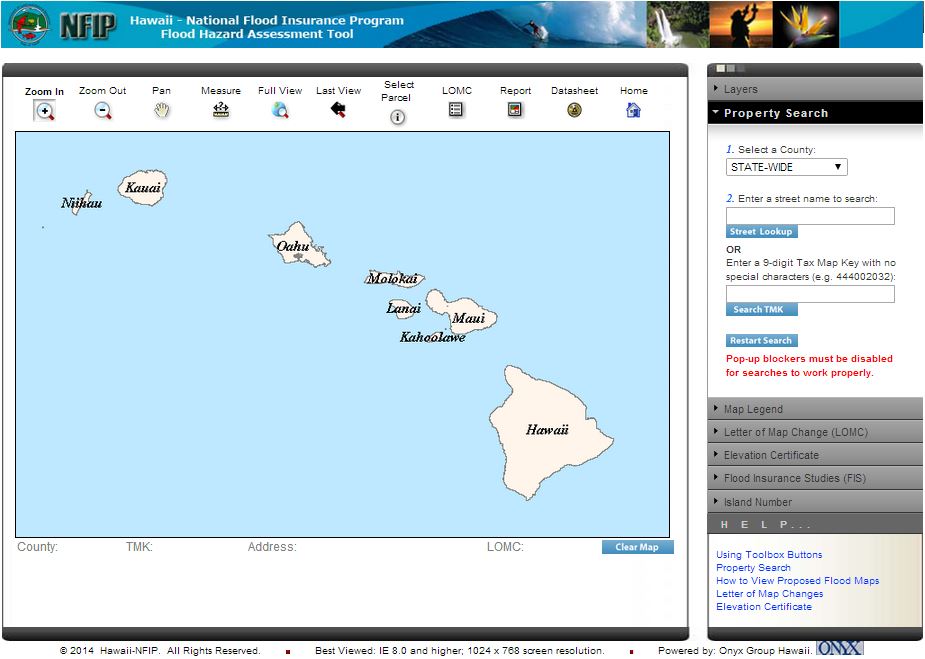Open the Measure tool
Viewport: 925px width, 659px height.
pos(220,109)
